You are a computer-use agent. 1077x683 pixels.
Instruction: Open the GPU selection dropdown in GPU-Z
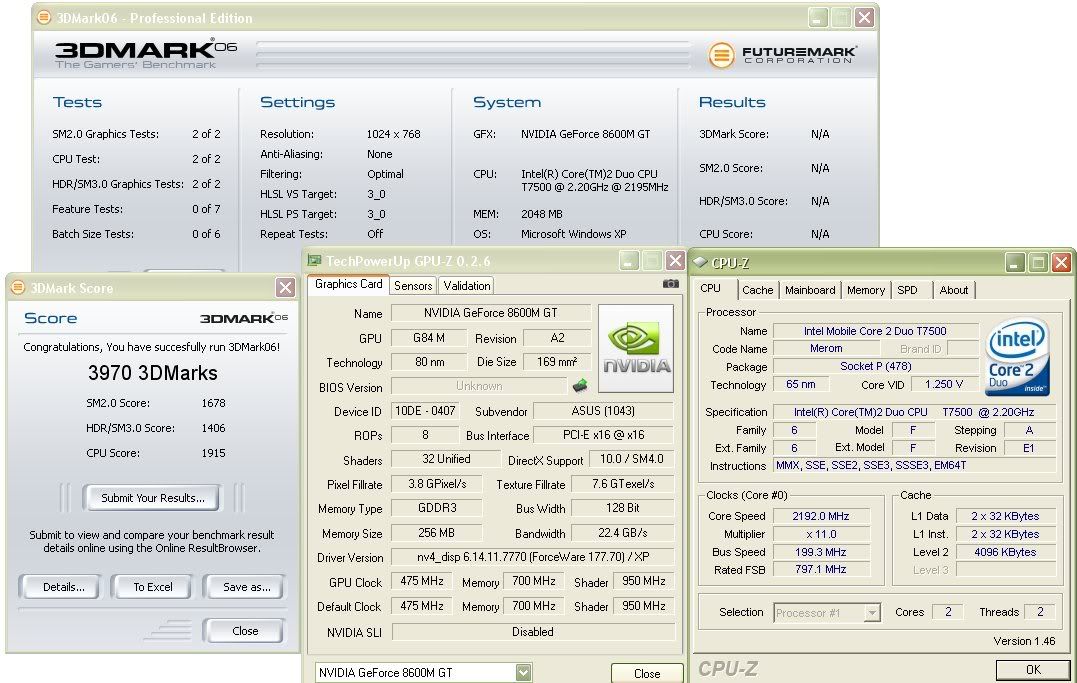pyautogui.click(x=523, y=673)
